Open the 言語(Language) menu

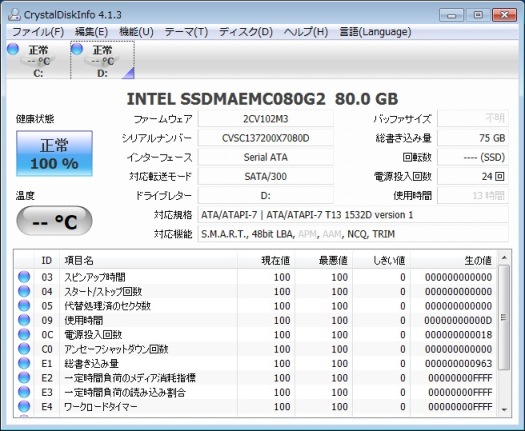[x=375, y=32]
